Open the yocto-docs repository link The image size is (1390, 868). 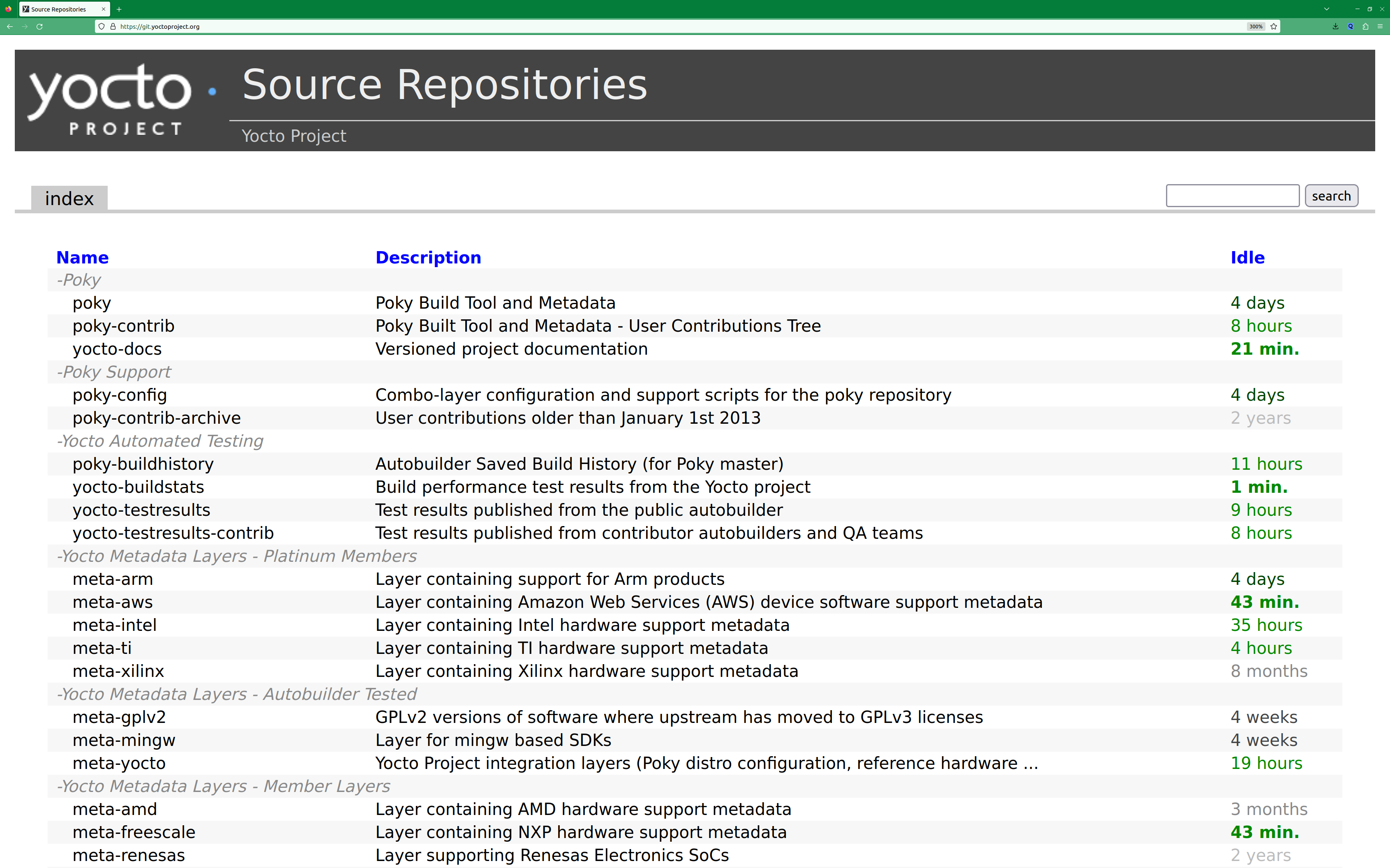coord(117,349)
